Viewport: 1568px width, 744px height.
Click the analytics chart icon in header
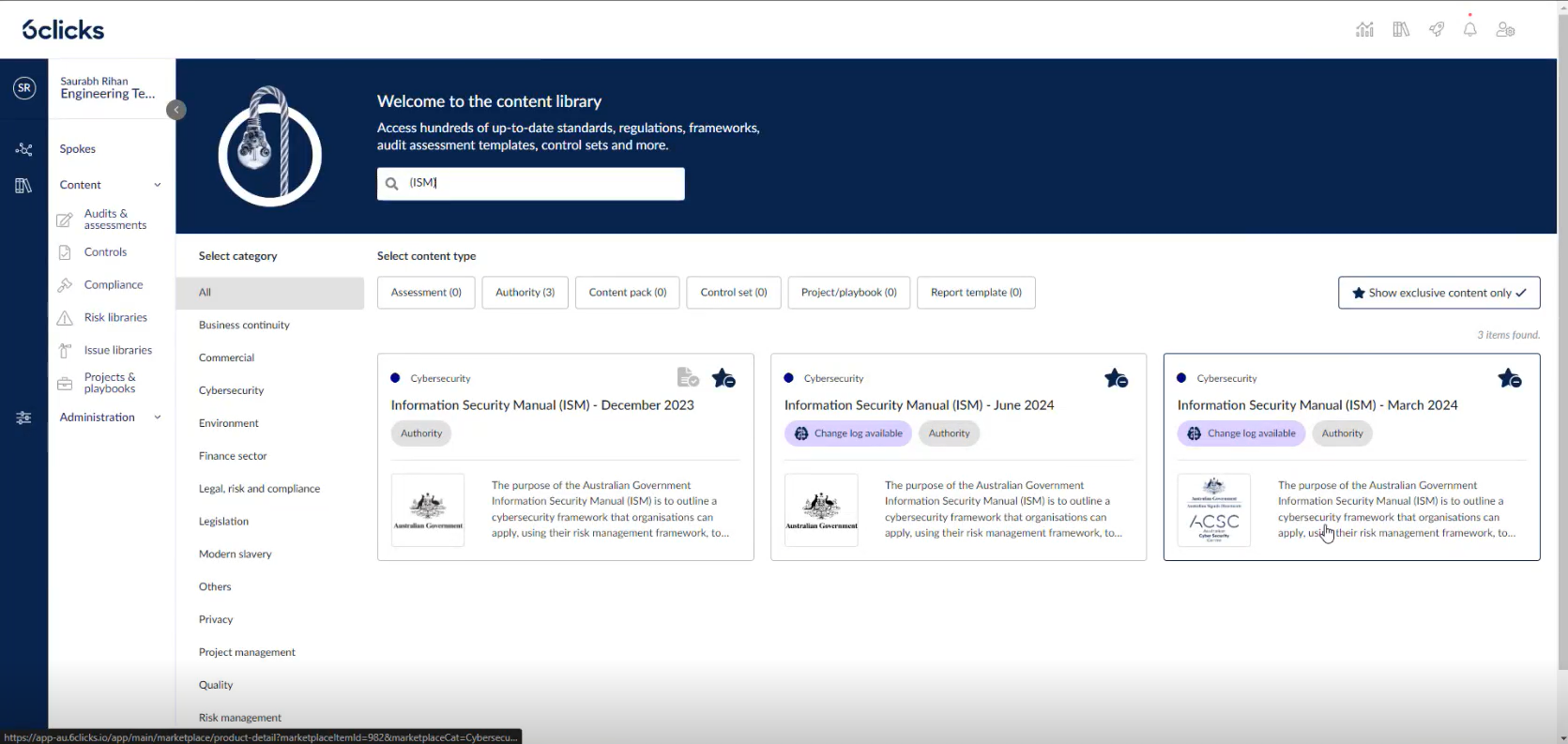pos(1364,29)
